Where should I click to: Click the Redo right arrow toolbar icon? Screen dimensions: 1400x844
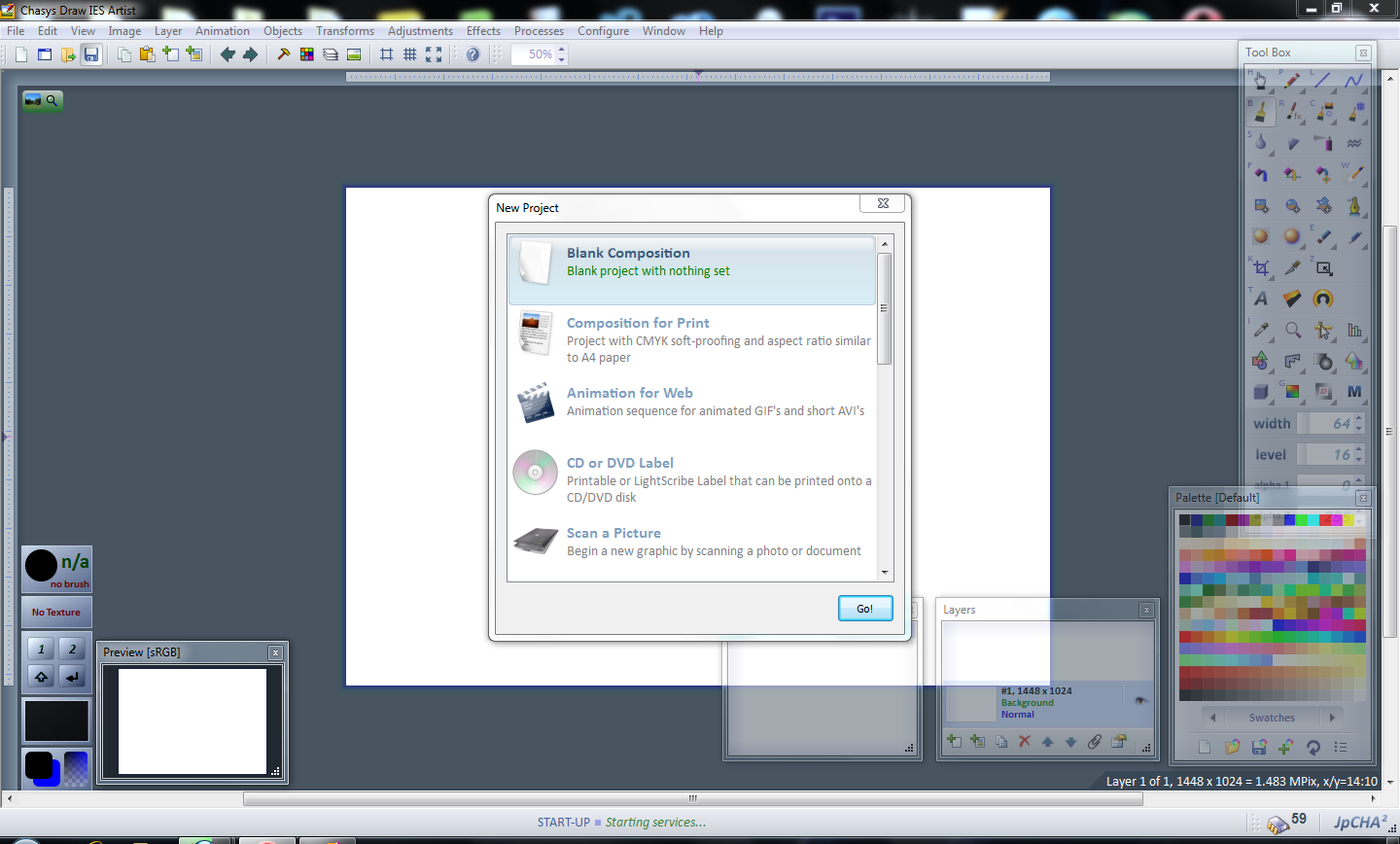[x=250, y=54]
